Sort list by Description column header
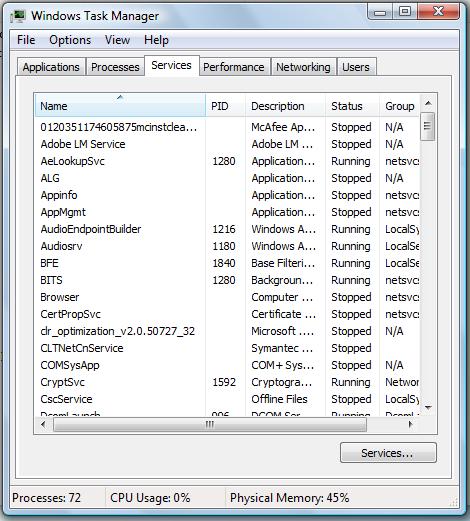This screenshot has height=521, width=470. coord(286,106)
